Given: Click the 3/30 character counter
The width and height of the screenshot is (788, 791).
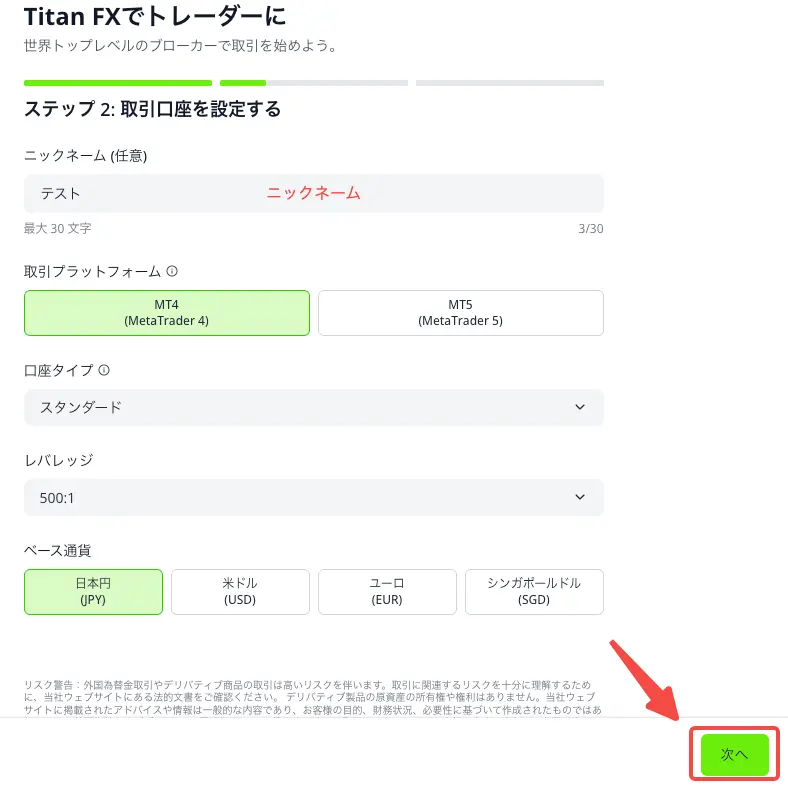Looking at the screenshot, I should tap(591, 229).
